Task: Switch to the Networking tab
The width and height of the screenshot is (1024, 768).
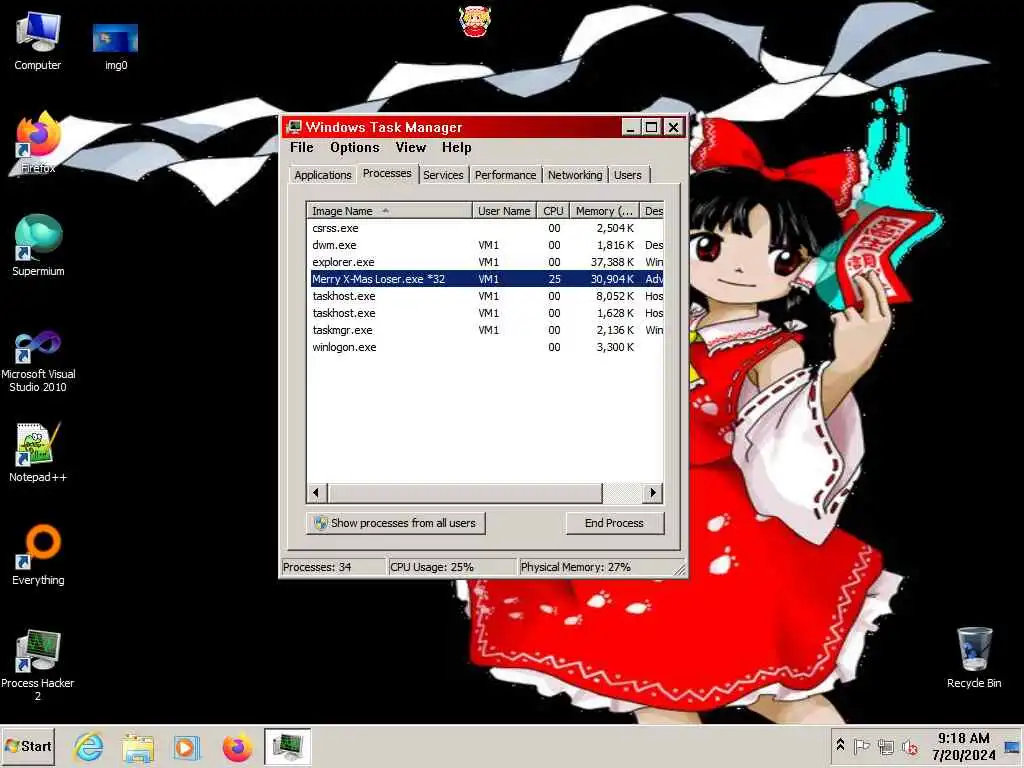Action: [575, 175]
